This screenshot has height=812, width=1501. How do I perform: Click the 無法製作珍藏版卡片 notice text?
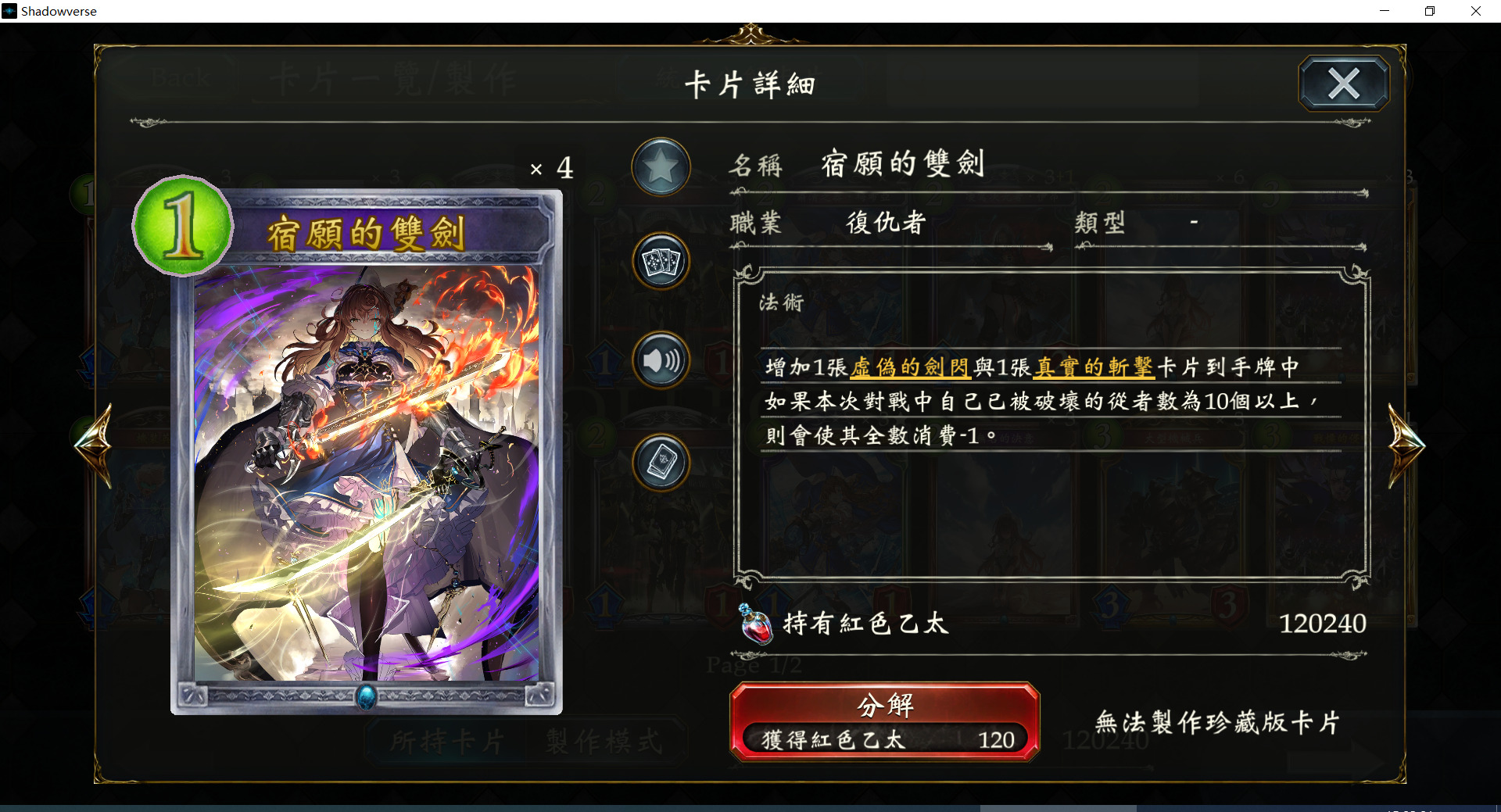[x=1217, y=722]
